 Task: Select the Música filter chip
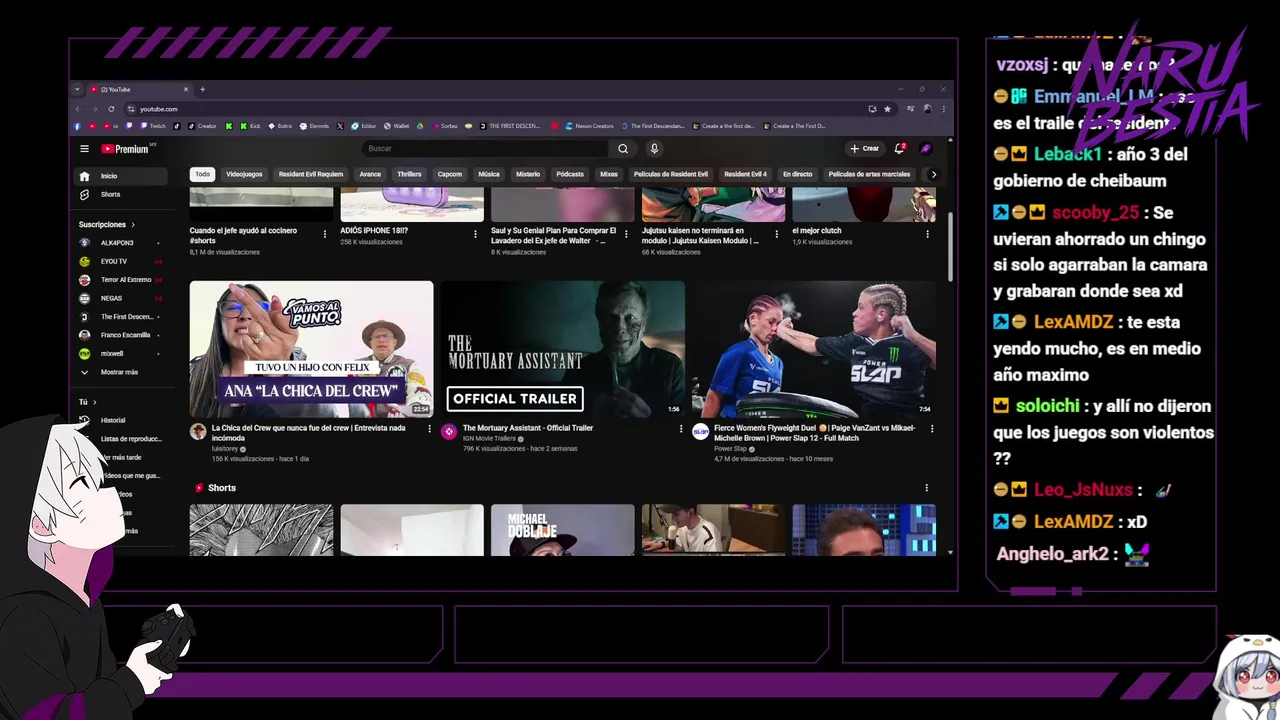pyautogui.click(x=489, y=174)
